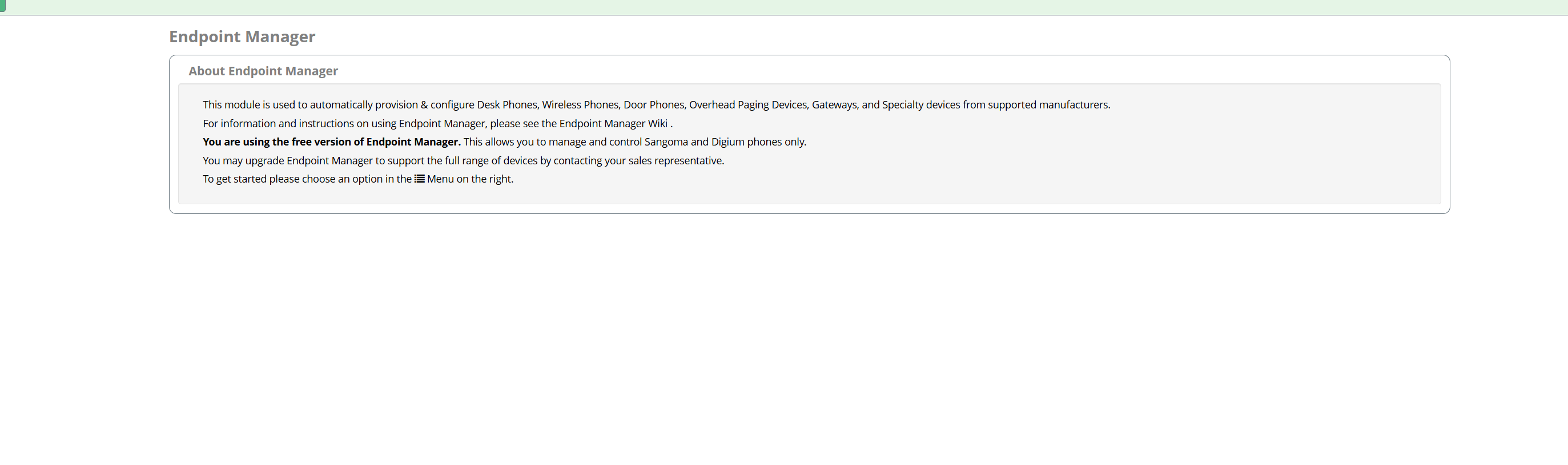Click the word Menu after the list icon
The width and height of the screenshot is (1568, 465).
click(440, 179)
